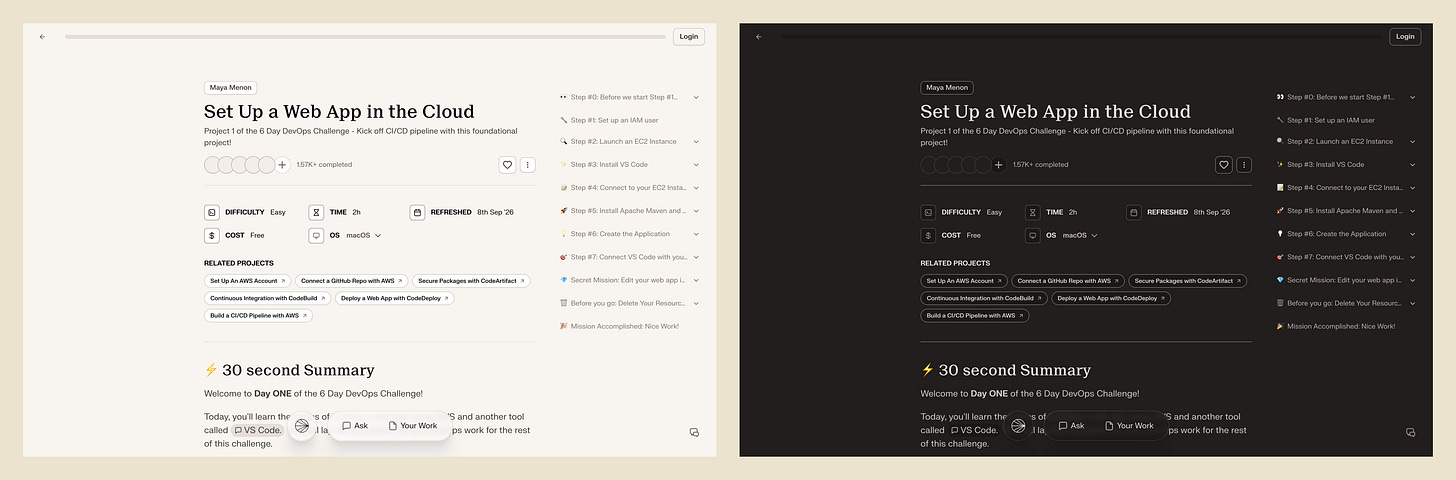The height and width of the screenshot is (480, 1456).
Task: Expand the Step #5 chevron in dark-theme sidebar
Action: [1412, 211]
